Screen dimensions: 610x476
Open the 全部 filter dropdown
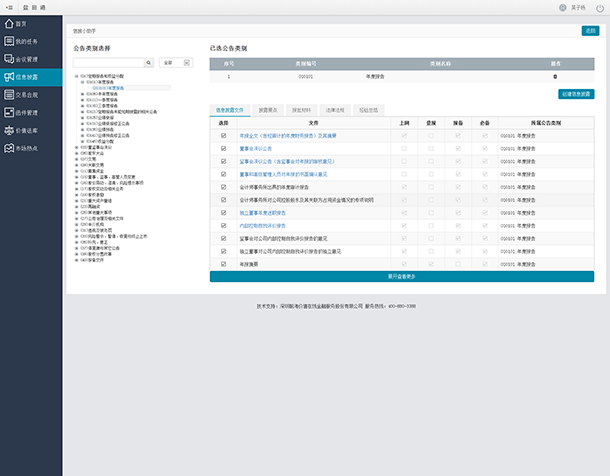click(x=176, y=63)
